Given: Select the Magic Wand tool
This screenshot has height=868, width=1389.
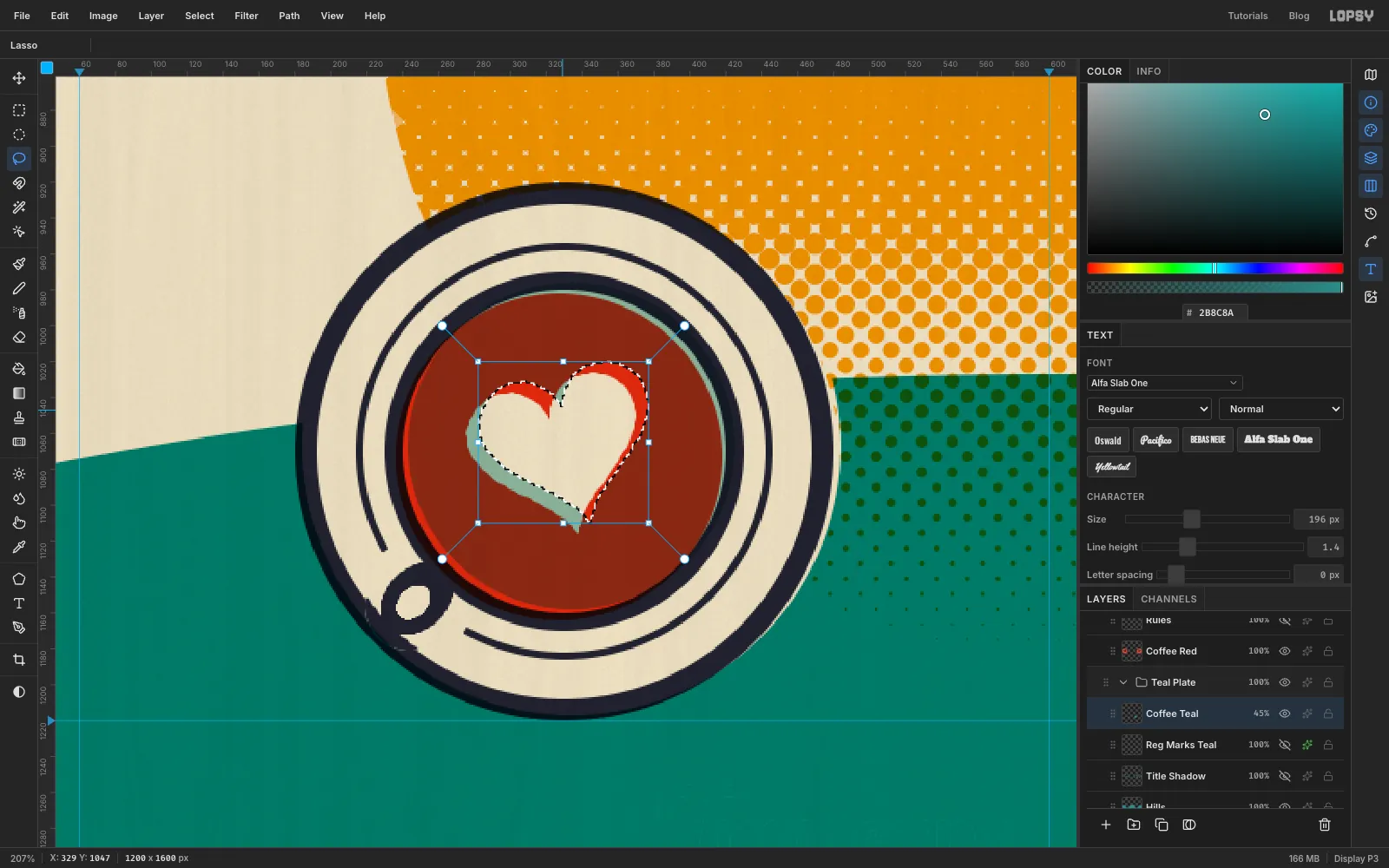Looking at the screenshot, I should coord(18,207).
